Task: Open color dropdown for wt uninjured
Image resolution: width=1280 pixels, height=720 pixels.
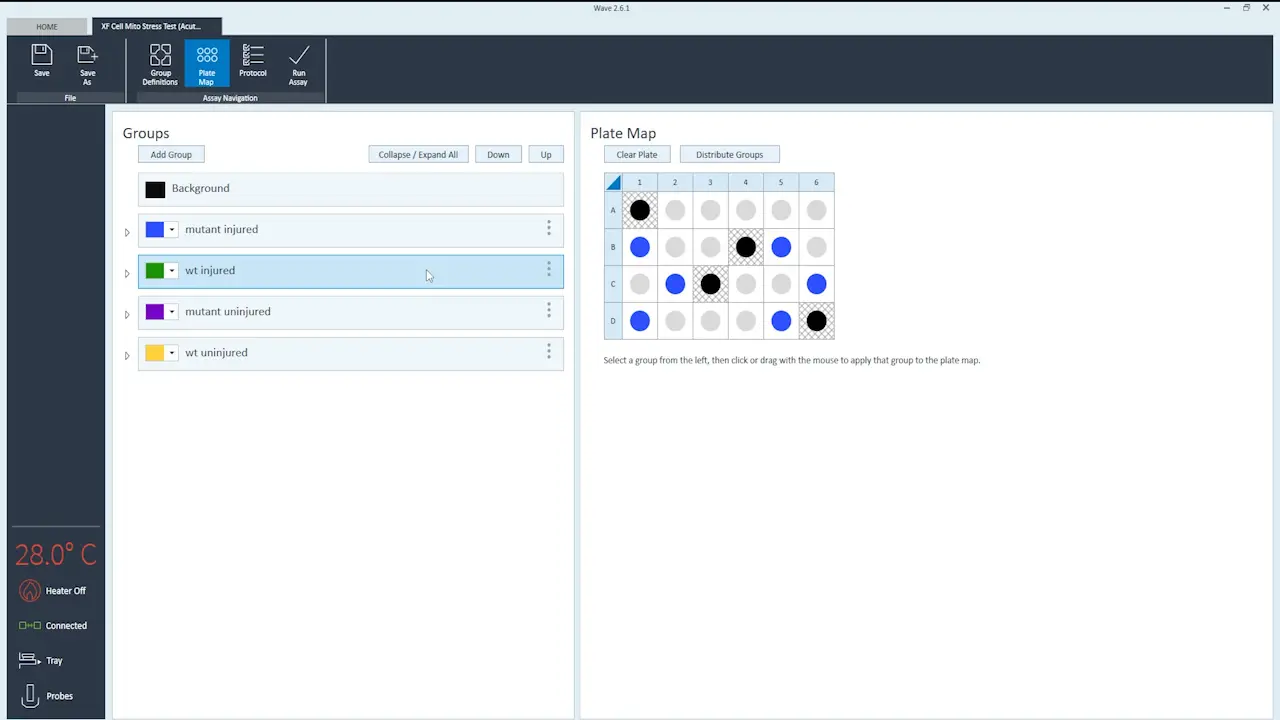Action: point(172,353)
